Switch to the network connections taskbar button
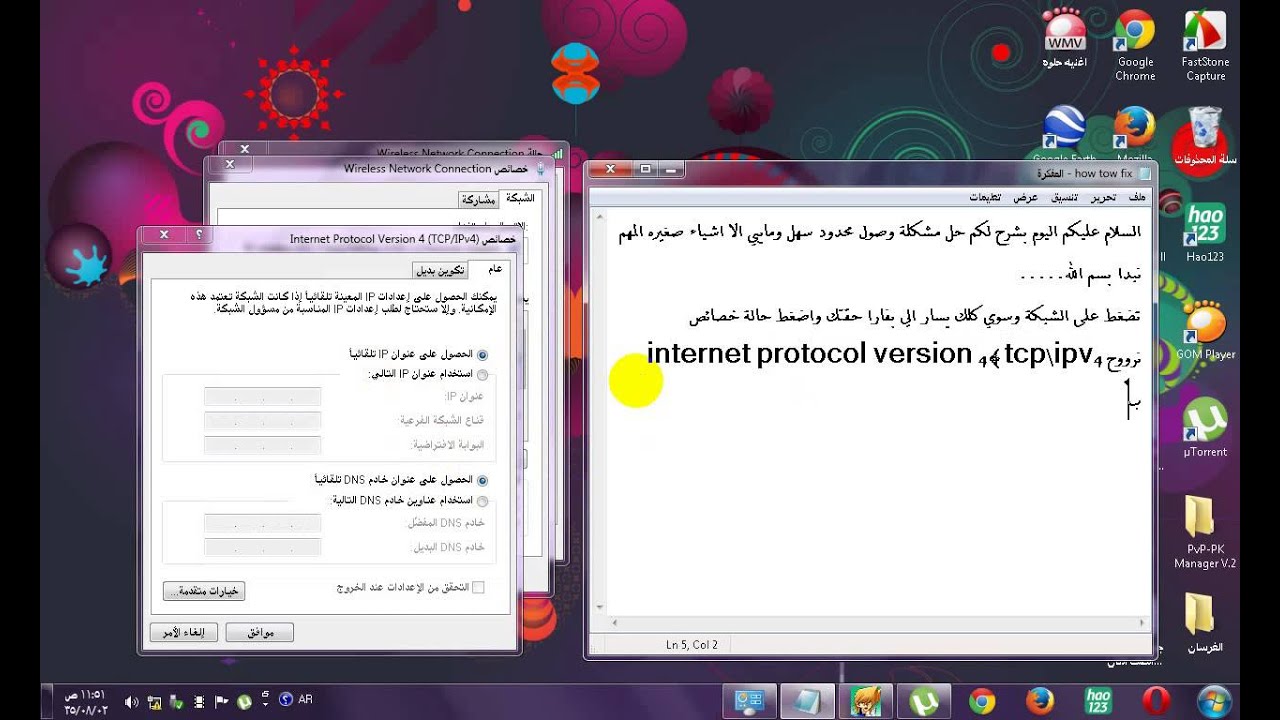Screen dimensions: 1280x720 tap(748, 701)
